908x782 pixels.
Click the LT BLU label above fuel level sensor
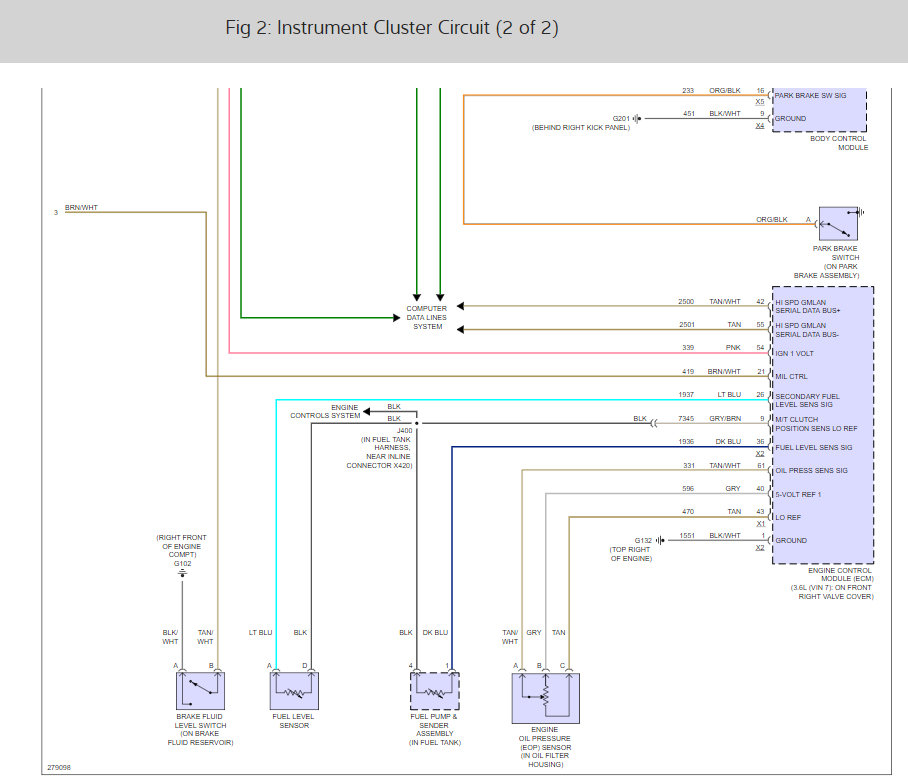click(261, 633)
